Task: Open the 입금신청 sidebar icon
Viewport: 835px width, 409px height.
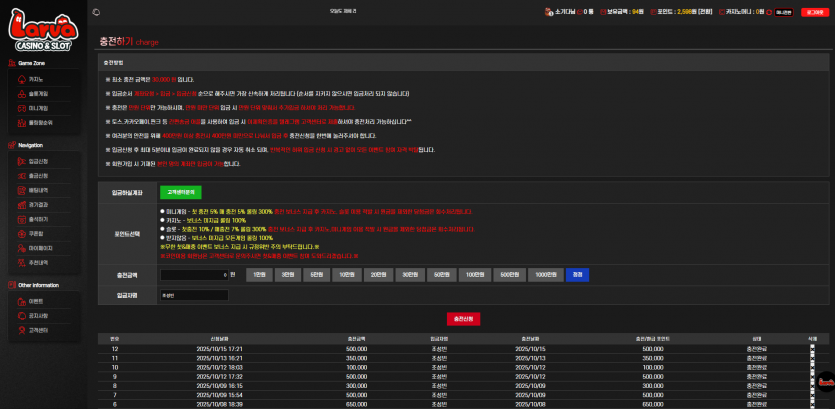Action: [21, 161]
